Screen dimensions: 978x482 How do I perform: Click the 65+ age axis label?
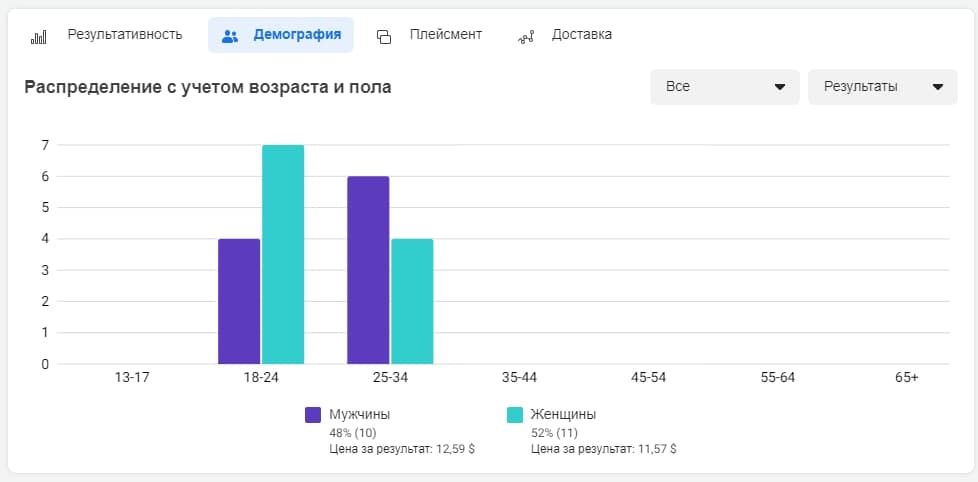[x=907, y=378]
